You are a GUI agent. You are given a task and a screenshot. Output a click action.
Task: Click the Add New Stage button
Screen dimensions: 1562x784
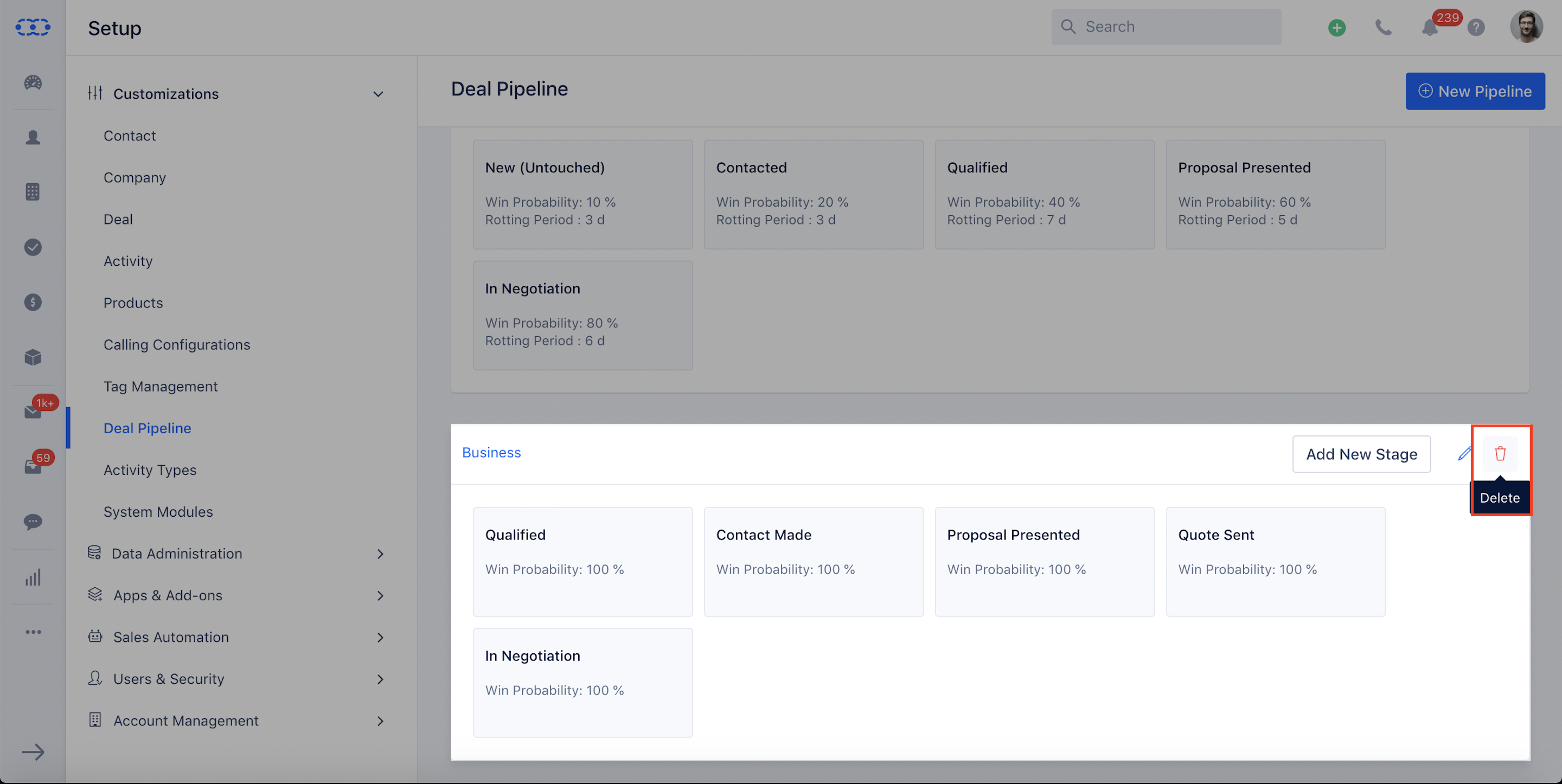[1361, 454]
